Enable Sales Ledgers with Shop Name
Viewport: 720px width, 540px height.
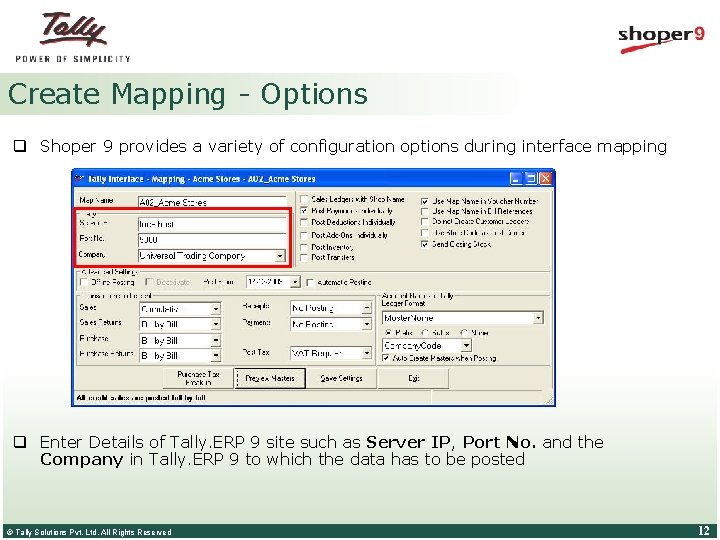point(304,199)
